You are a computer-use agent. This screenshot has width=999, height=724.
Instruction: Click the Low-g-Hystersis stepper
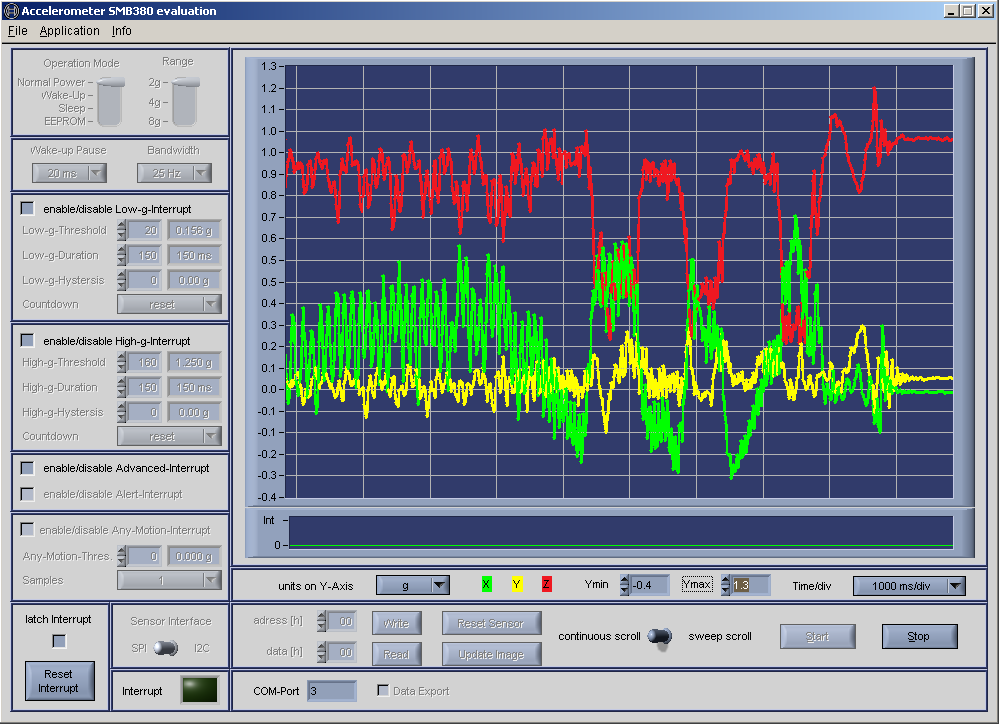coord(122,280)
